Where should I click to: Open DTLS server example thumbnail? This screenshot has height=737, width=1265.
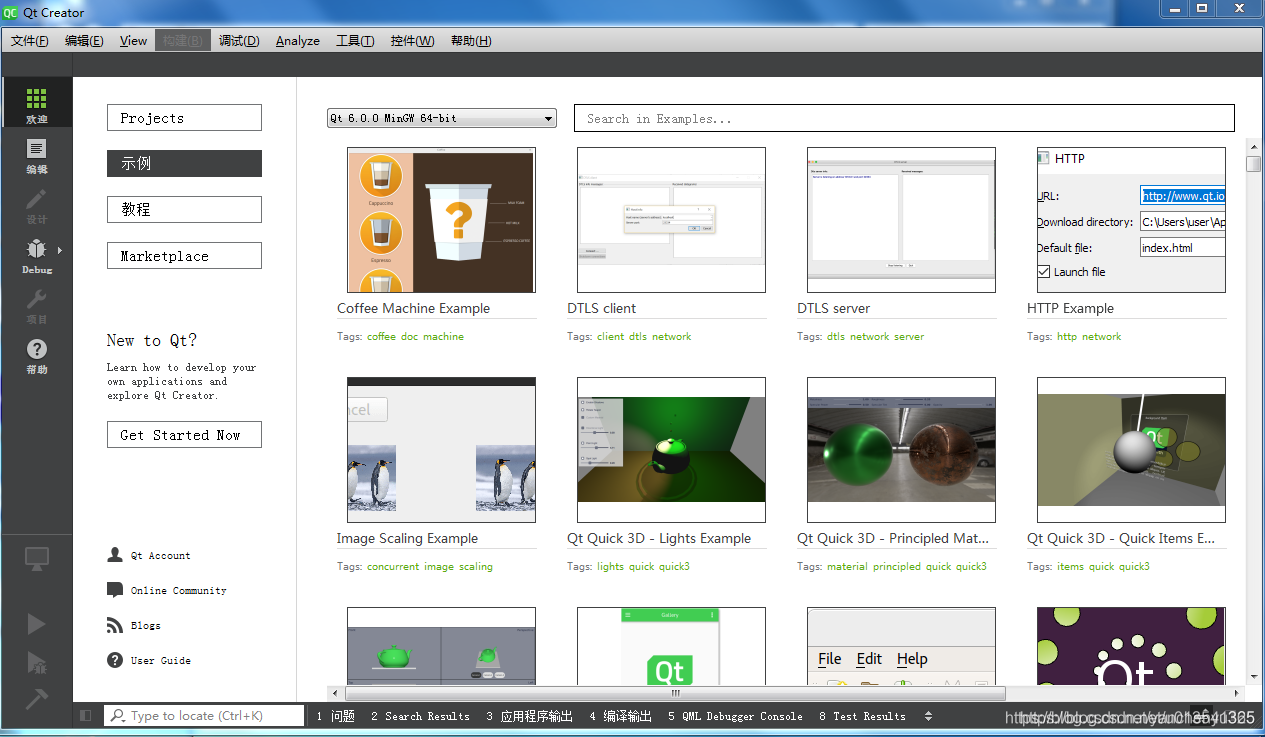coord(901,220)
